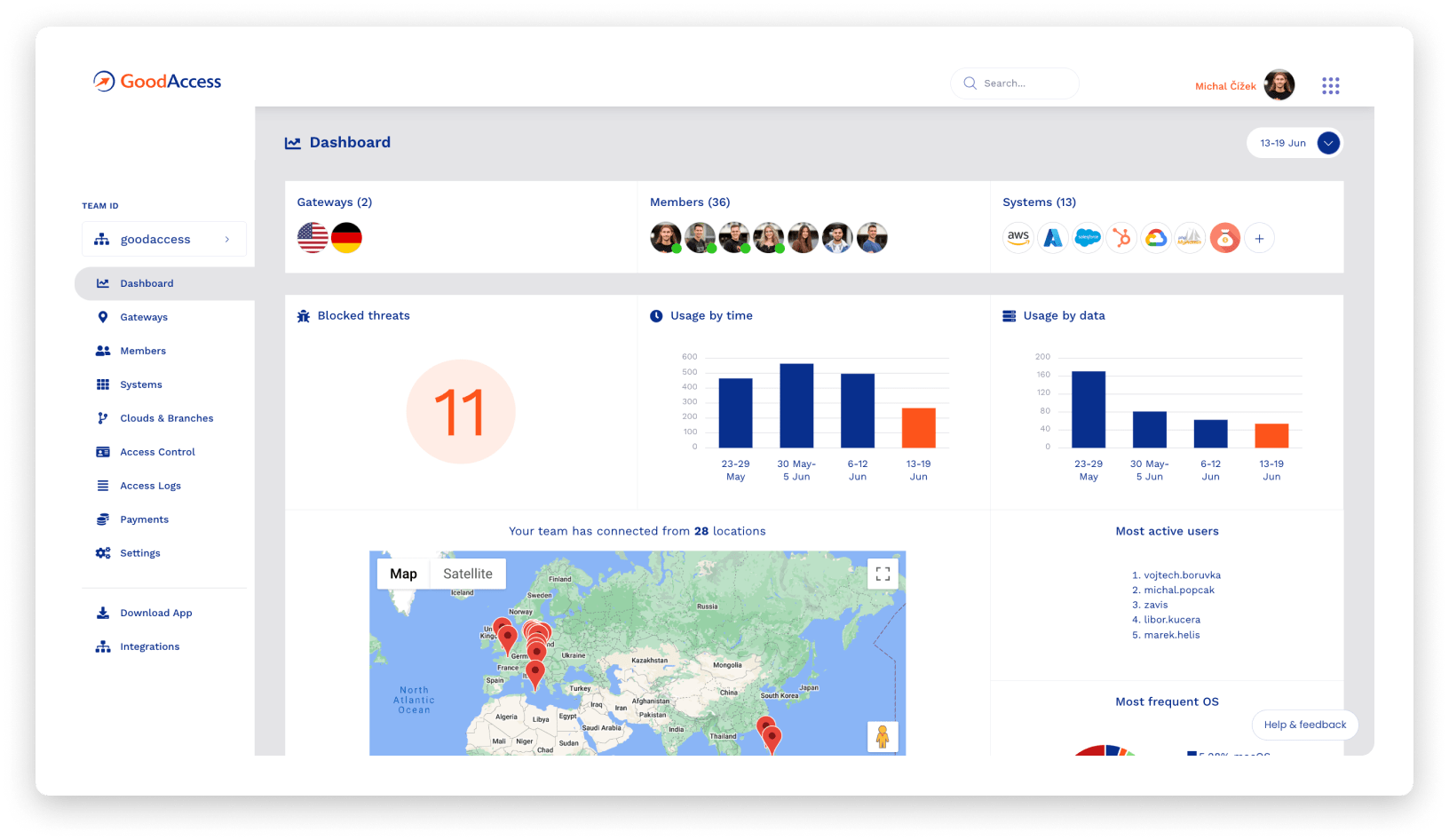Viewport: 1449px width, 840px height.
Task: Switch map to Satellite view
Action: 467,574
